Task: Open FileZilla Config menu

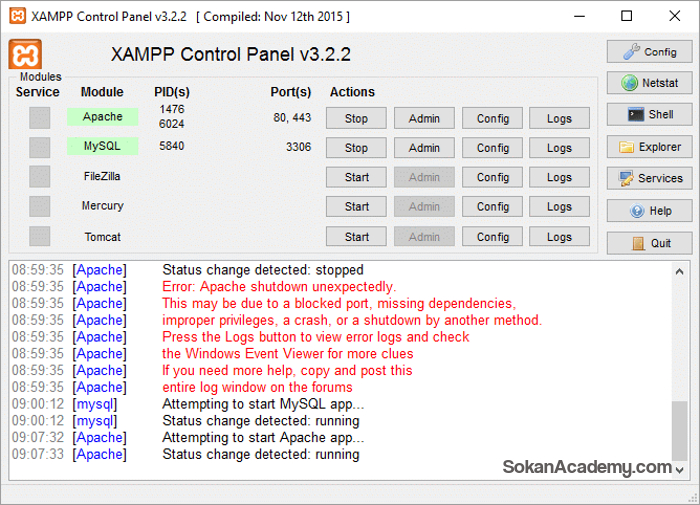Action: [x=492, y=177]
